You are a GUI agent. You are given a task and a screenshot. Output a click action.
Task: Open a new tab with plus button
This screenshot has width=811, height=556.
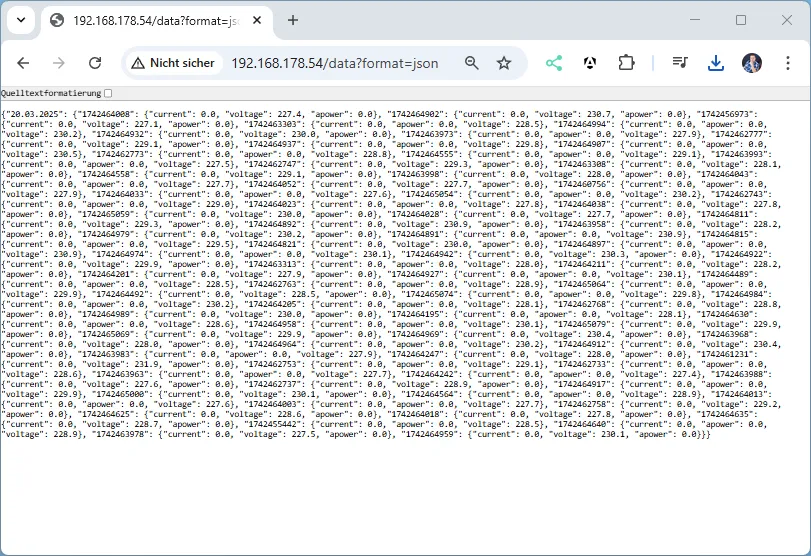[x=293, y=20]
